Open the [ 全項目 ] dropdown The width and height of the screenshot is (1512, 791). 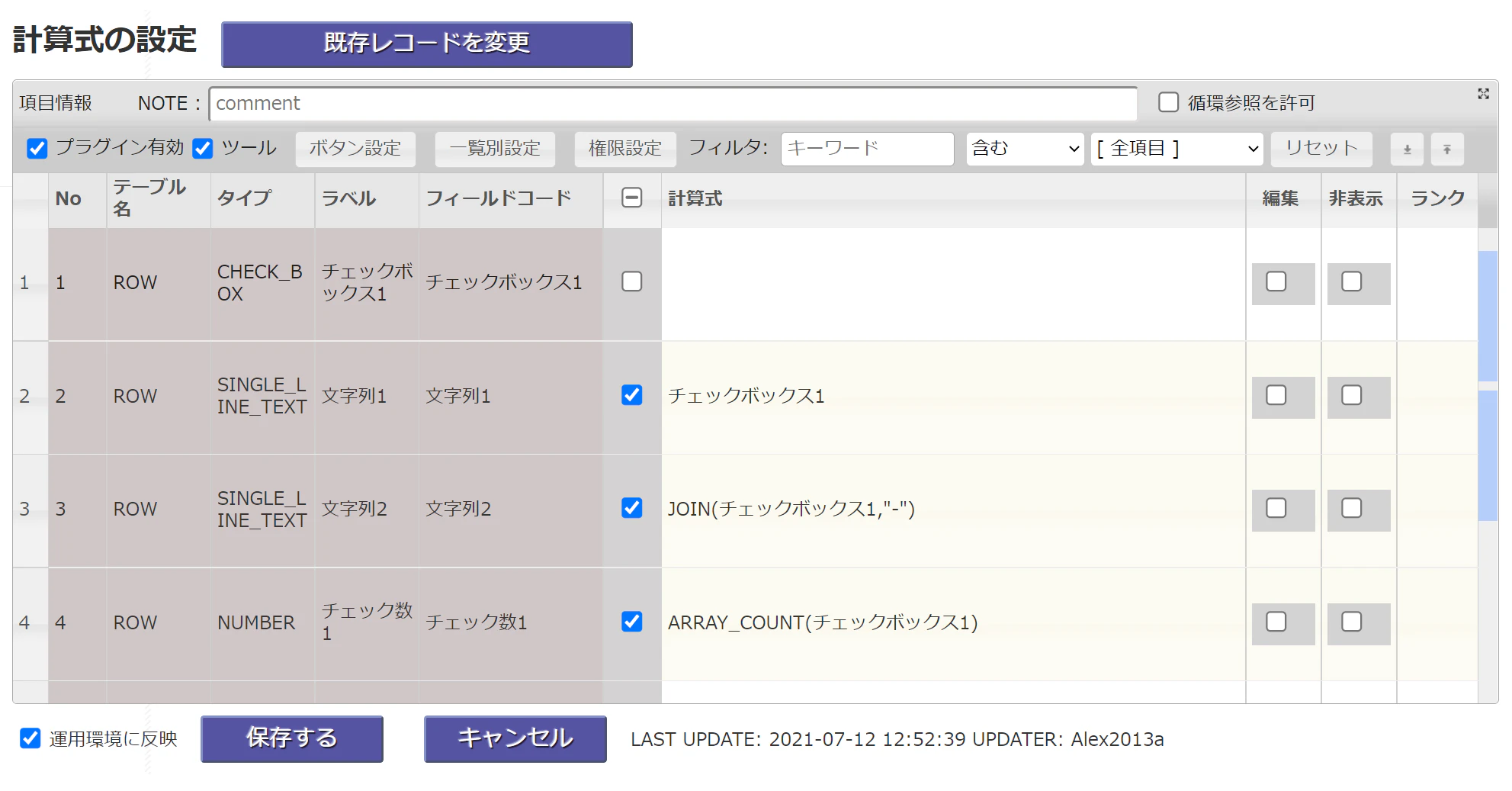coord(1177,149)
